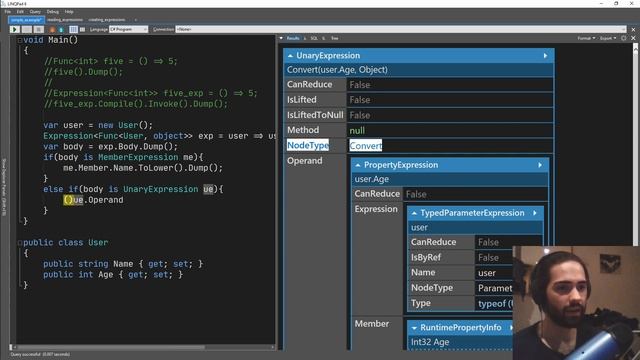Click the IsLiftedToNull row label
The image size is (640, 360).
(x=315, y=115)
